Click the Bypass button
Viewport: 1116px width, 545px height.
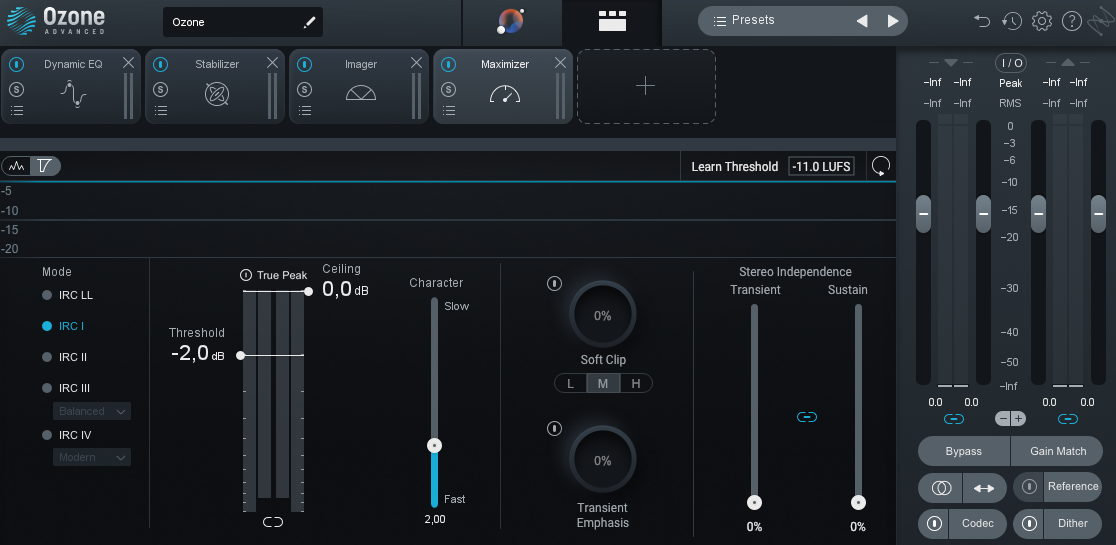[x=963, y=451]
